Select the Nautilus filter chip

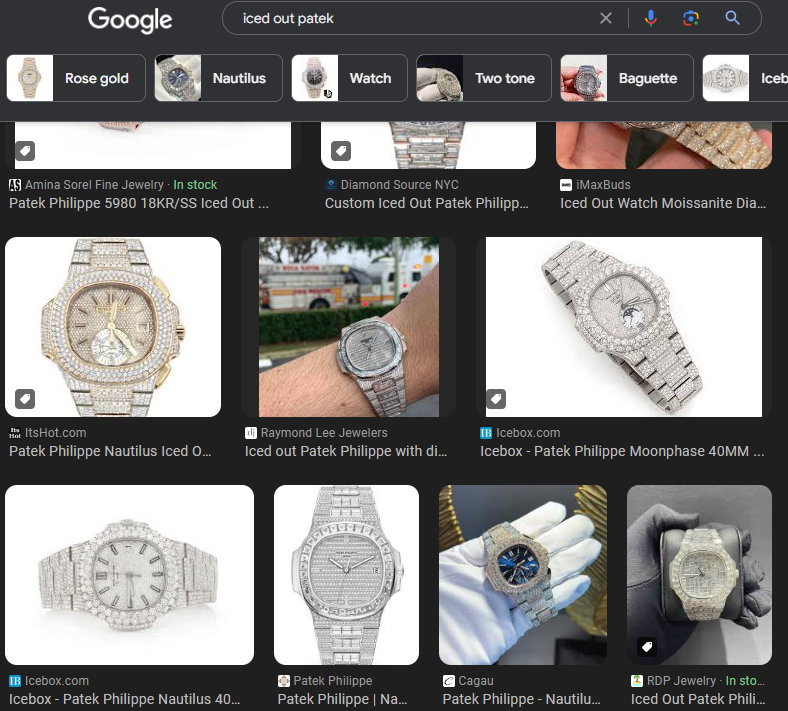(218, 78)
